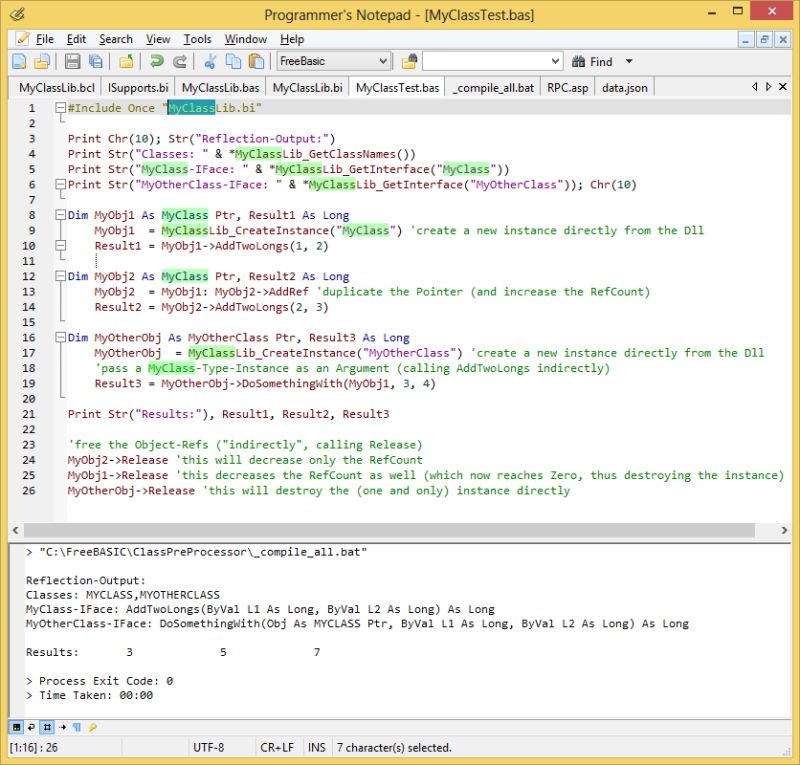
Task: Switch to the MyClassLib.bi tab
Action: [x=307, y=88]
